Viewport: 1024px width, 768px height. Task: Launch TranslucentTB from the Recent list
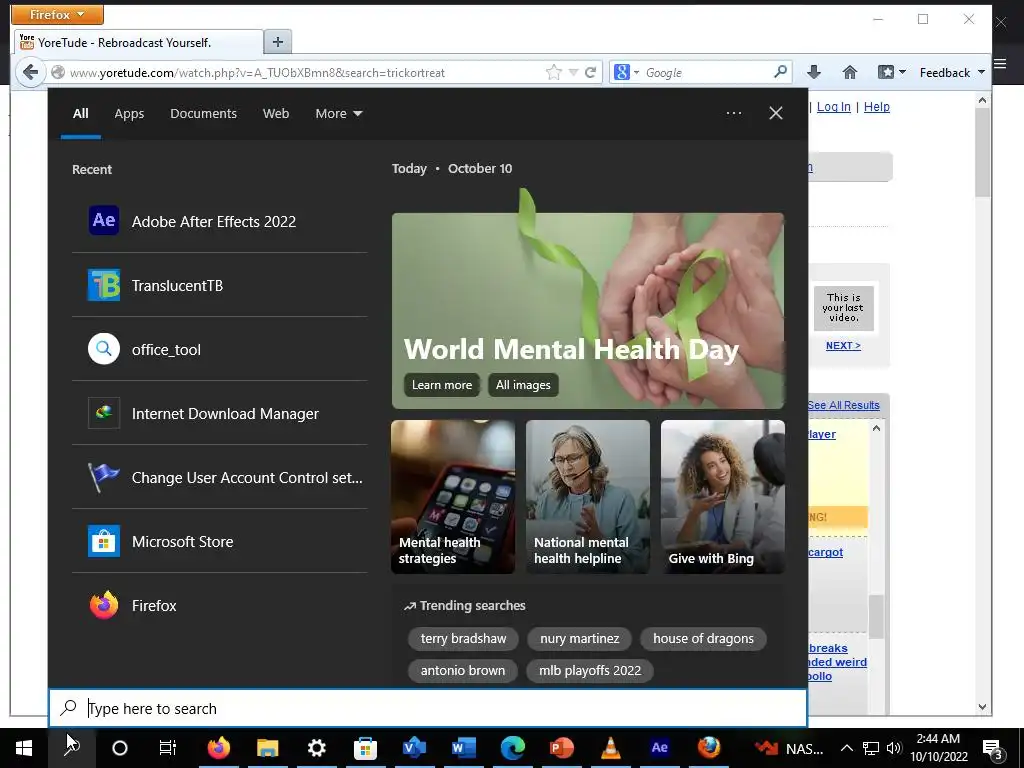[x=219, y=285]
